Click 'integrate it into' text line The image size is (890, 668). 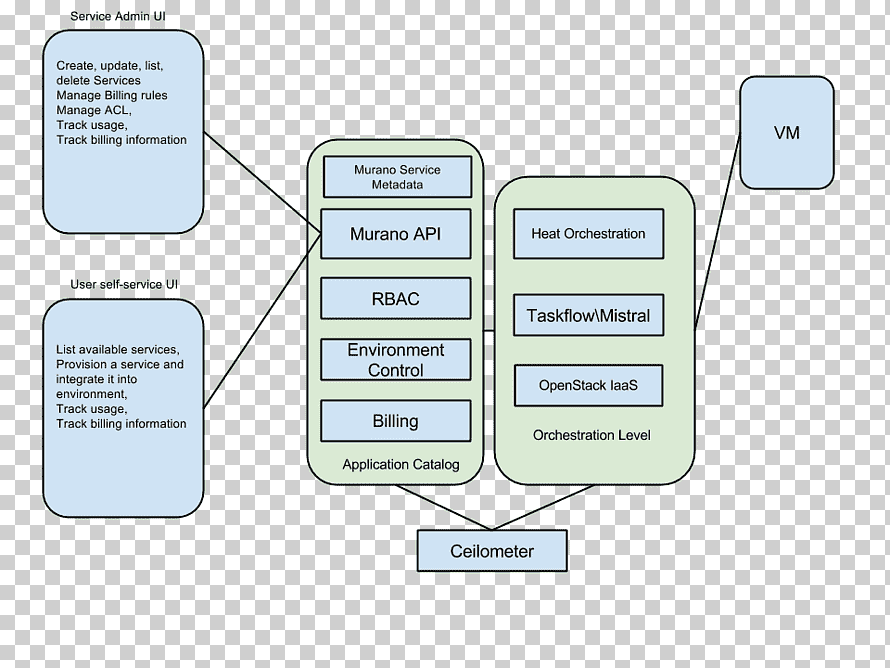tap(96, 379)
